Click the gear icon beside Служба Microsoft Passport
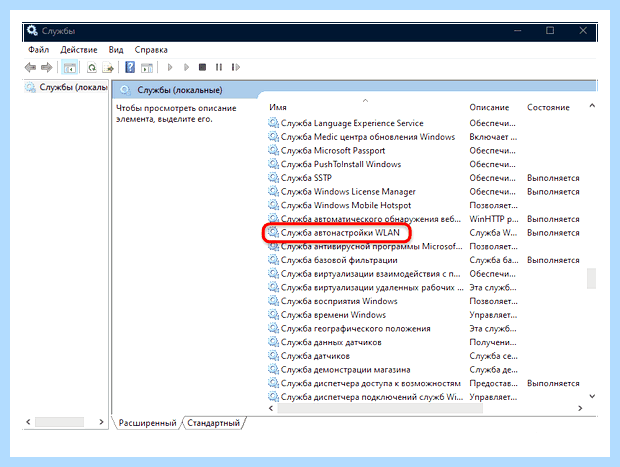This screenshot has width=620, height=467. pyautogui.click(x=273, y=150)
